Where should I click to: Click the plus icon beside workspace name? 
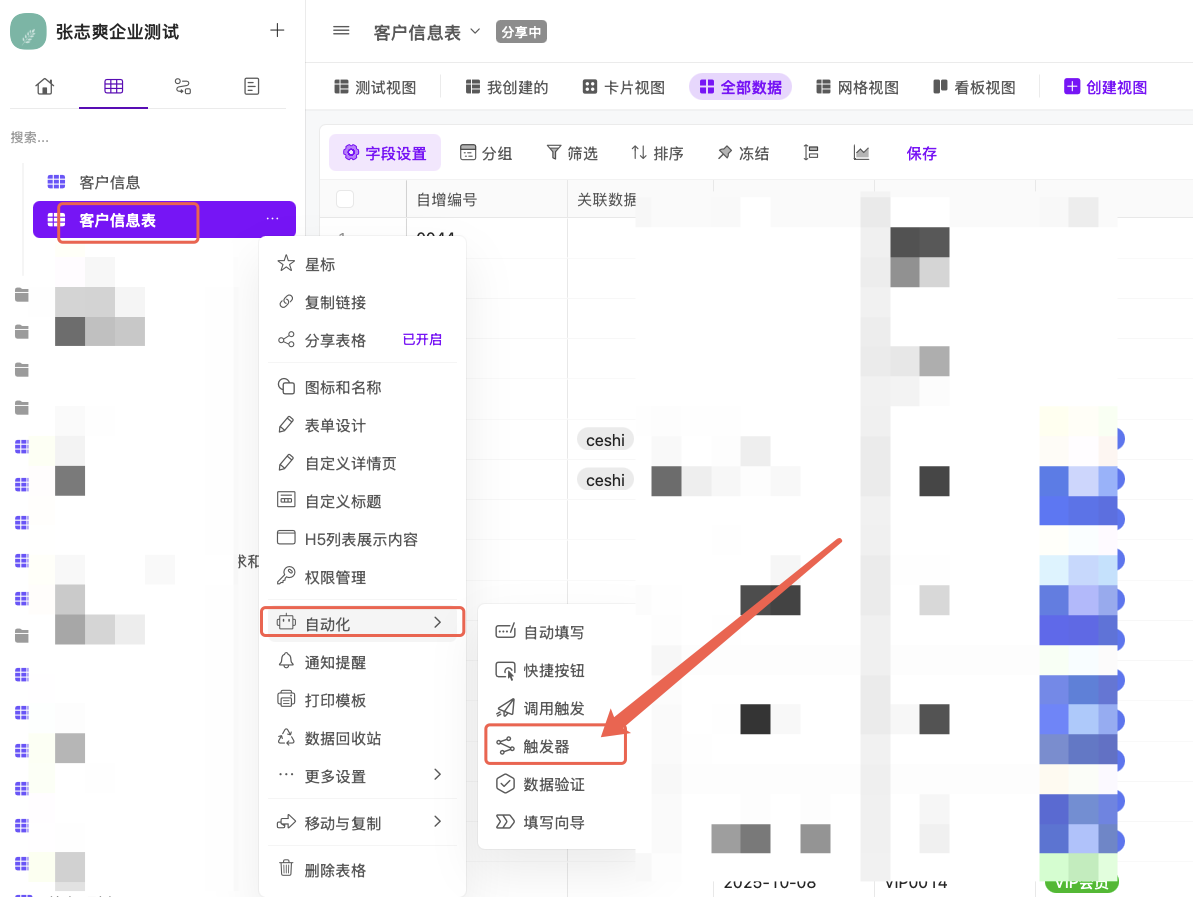tap(277, 30)
